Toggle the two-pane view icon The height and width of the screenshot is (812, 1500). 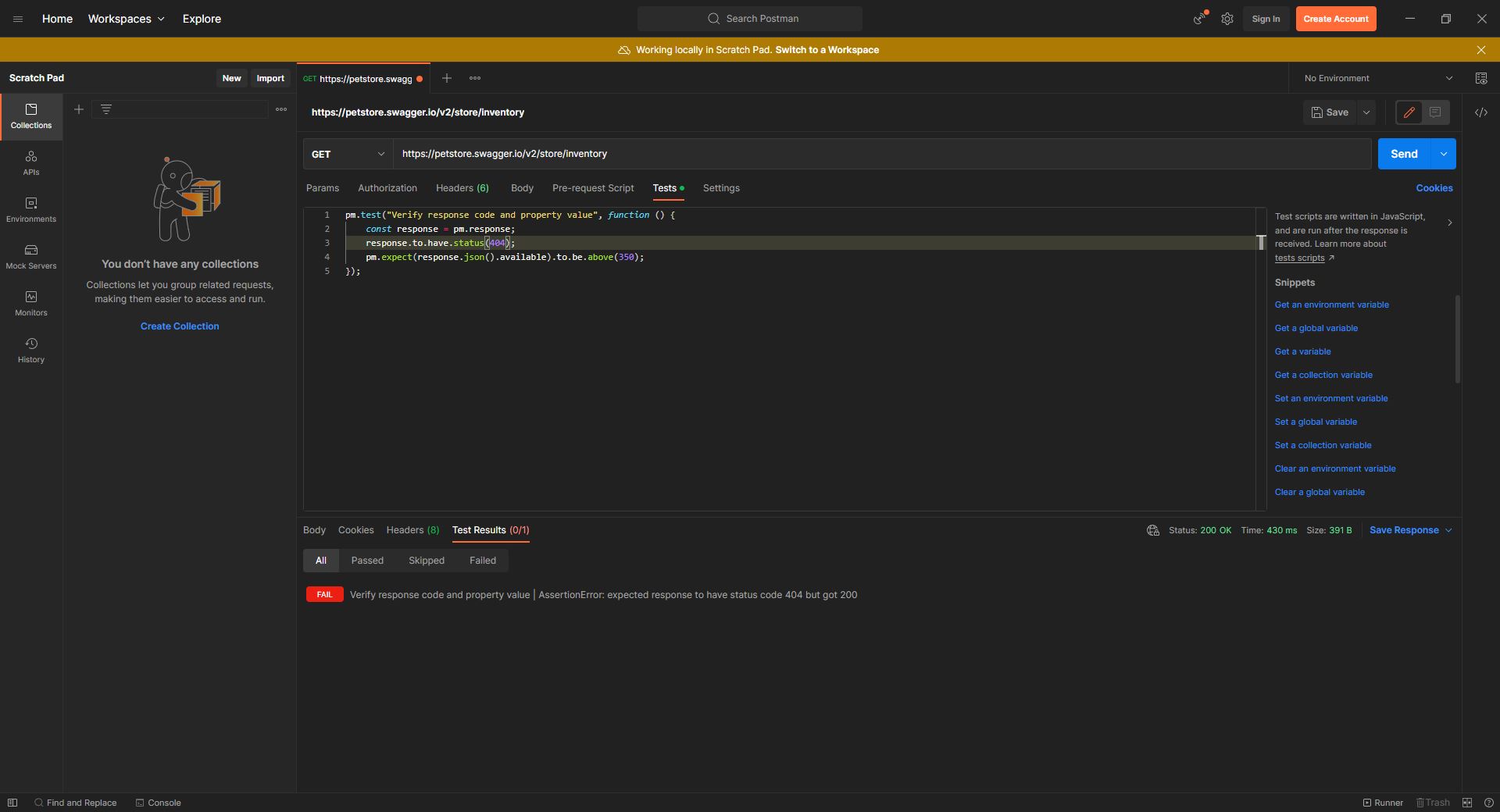tap(1467, 803)
